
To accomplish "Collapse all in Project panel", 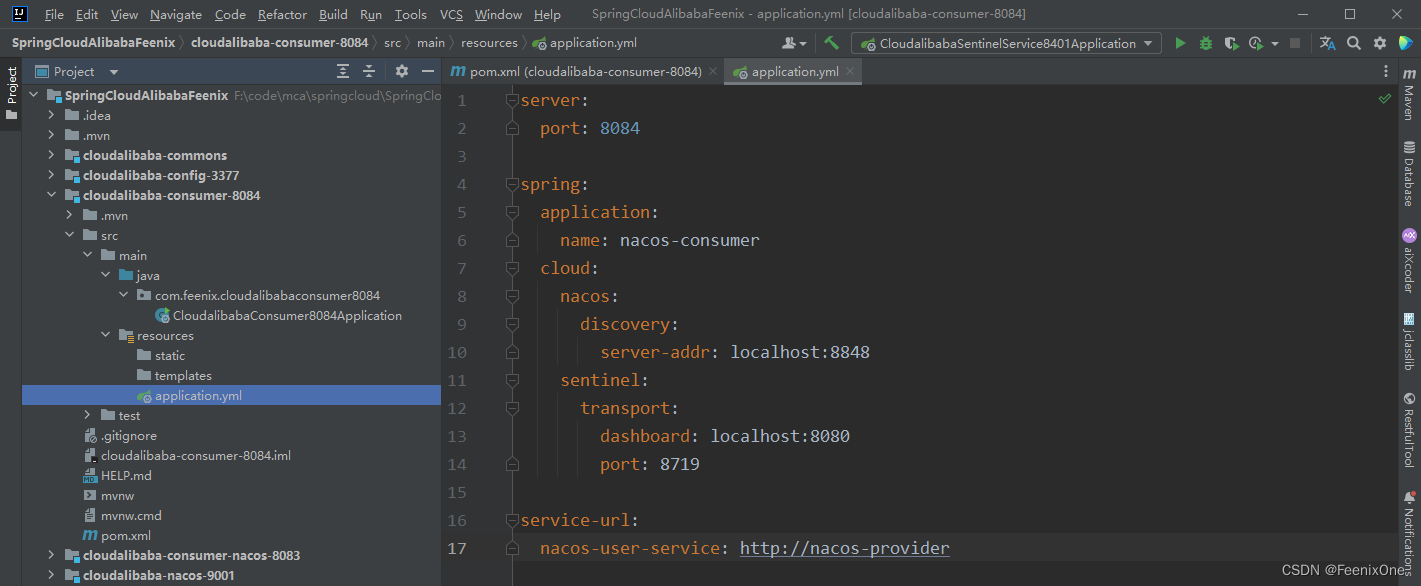I will (x=369, y=71).
